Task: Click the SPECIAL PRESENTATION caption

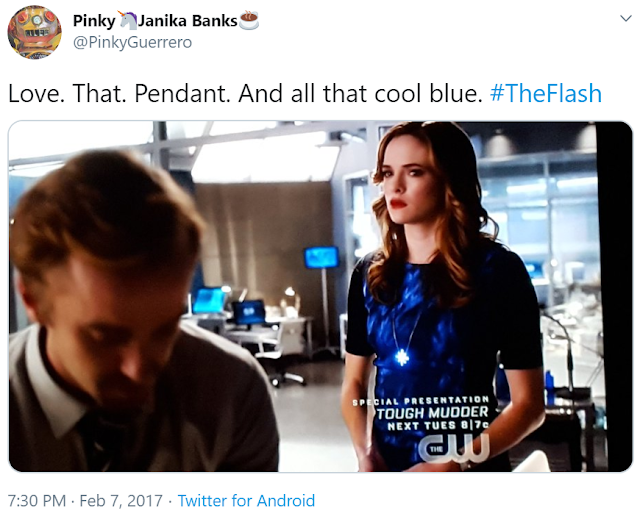Action: (420, 401)
